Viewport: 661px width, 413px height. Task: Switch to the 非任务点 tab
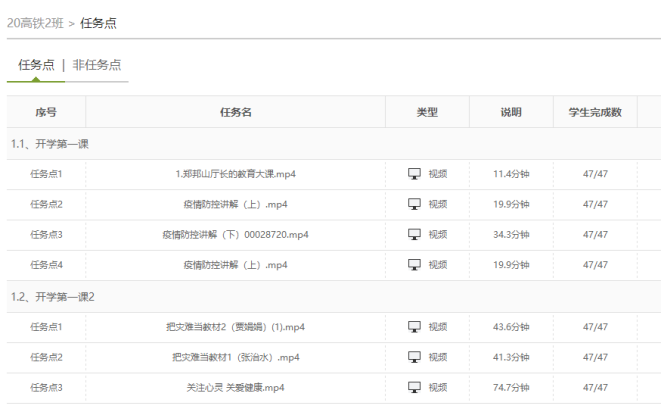pos(97,65)
